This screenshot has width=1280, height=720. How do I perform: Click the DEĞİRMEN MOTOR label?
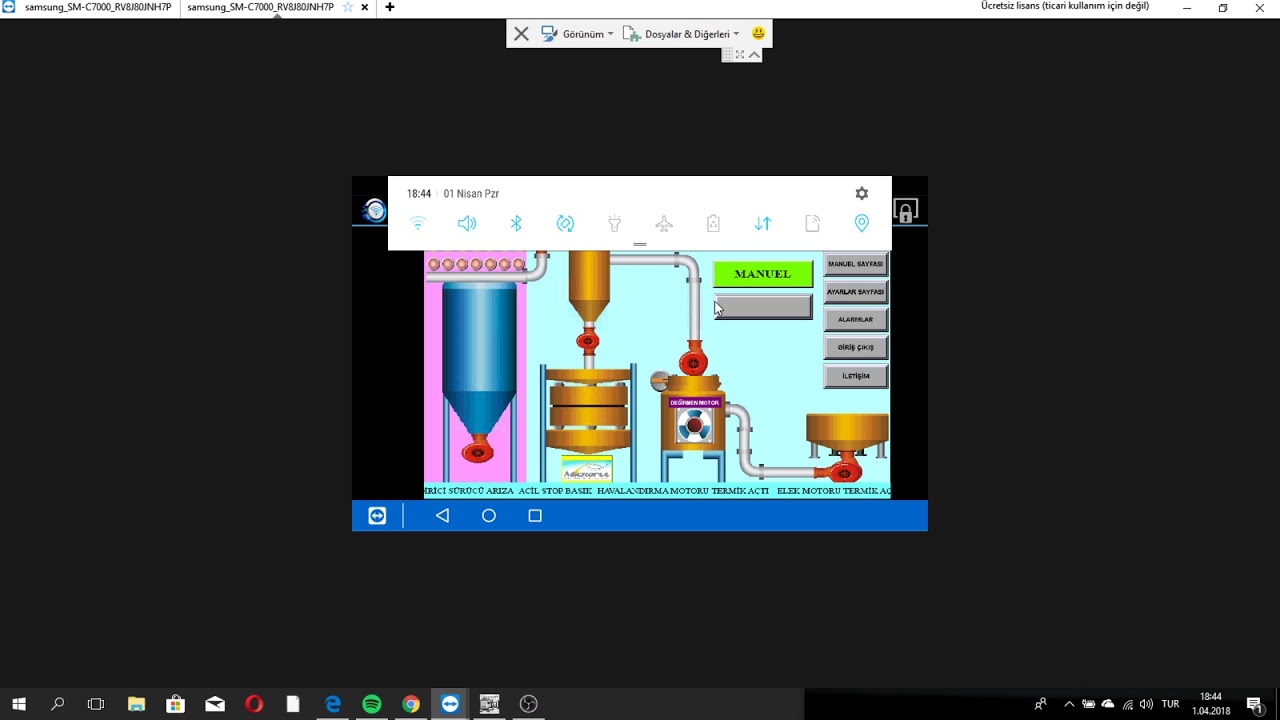tap(695, 403)
